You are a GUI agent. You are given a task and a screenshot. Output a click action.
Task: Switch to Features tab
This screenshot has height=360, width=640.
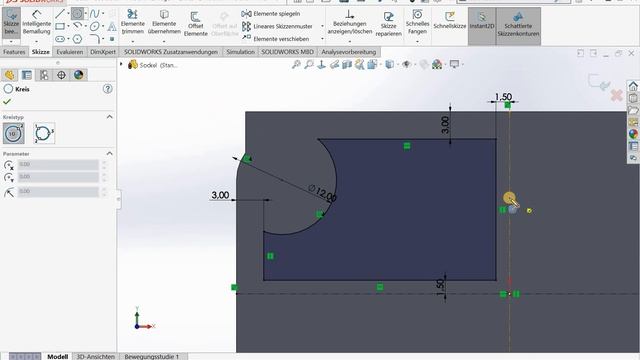[14, 52]
